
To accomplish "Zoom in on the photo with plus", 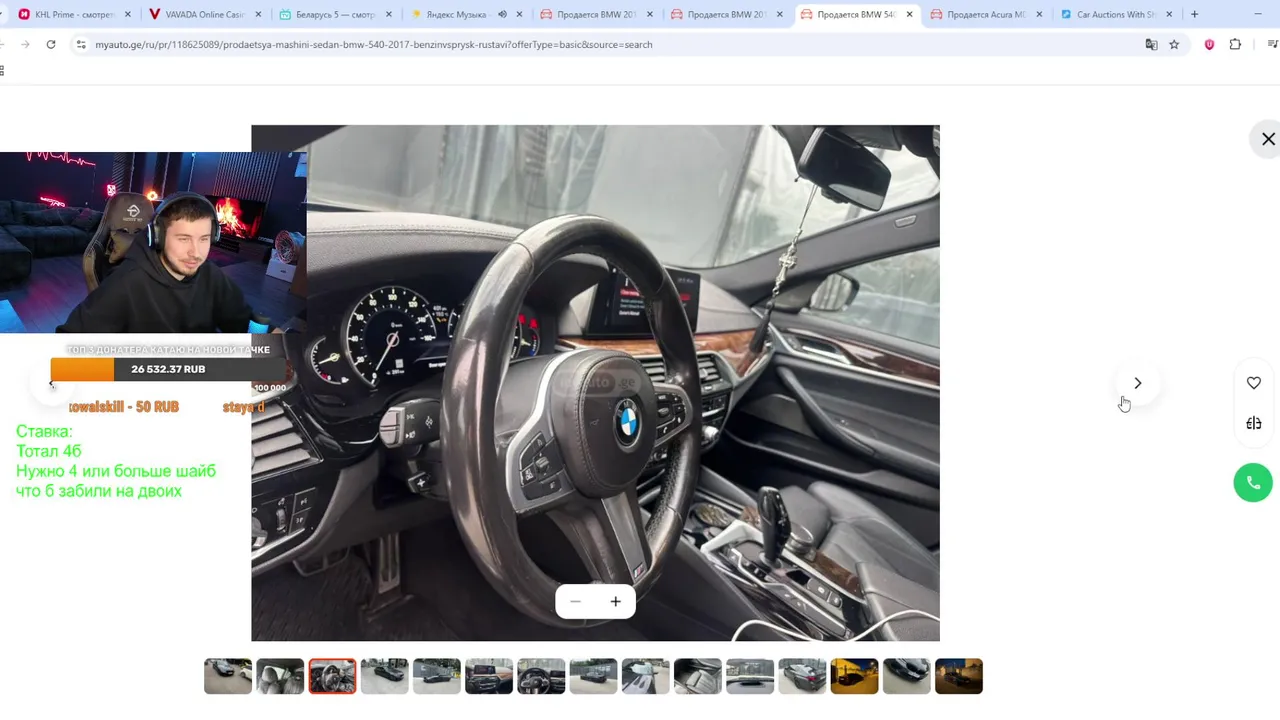I will coord(615,601).
